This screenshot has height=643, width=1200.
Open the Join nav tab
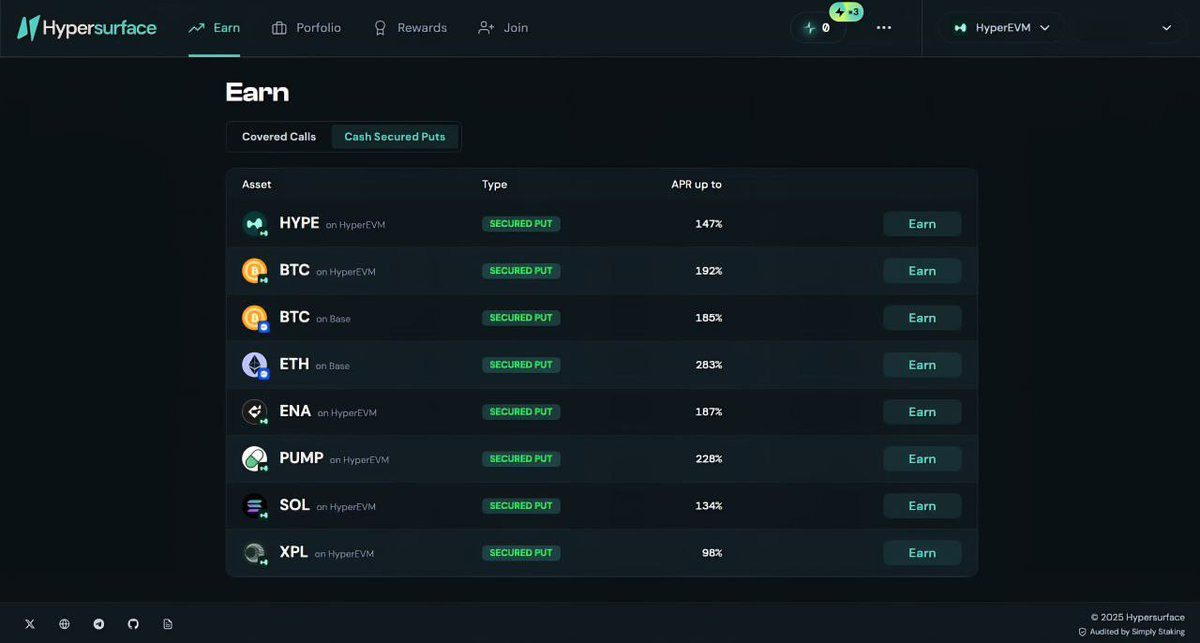(x=502, y=28)
